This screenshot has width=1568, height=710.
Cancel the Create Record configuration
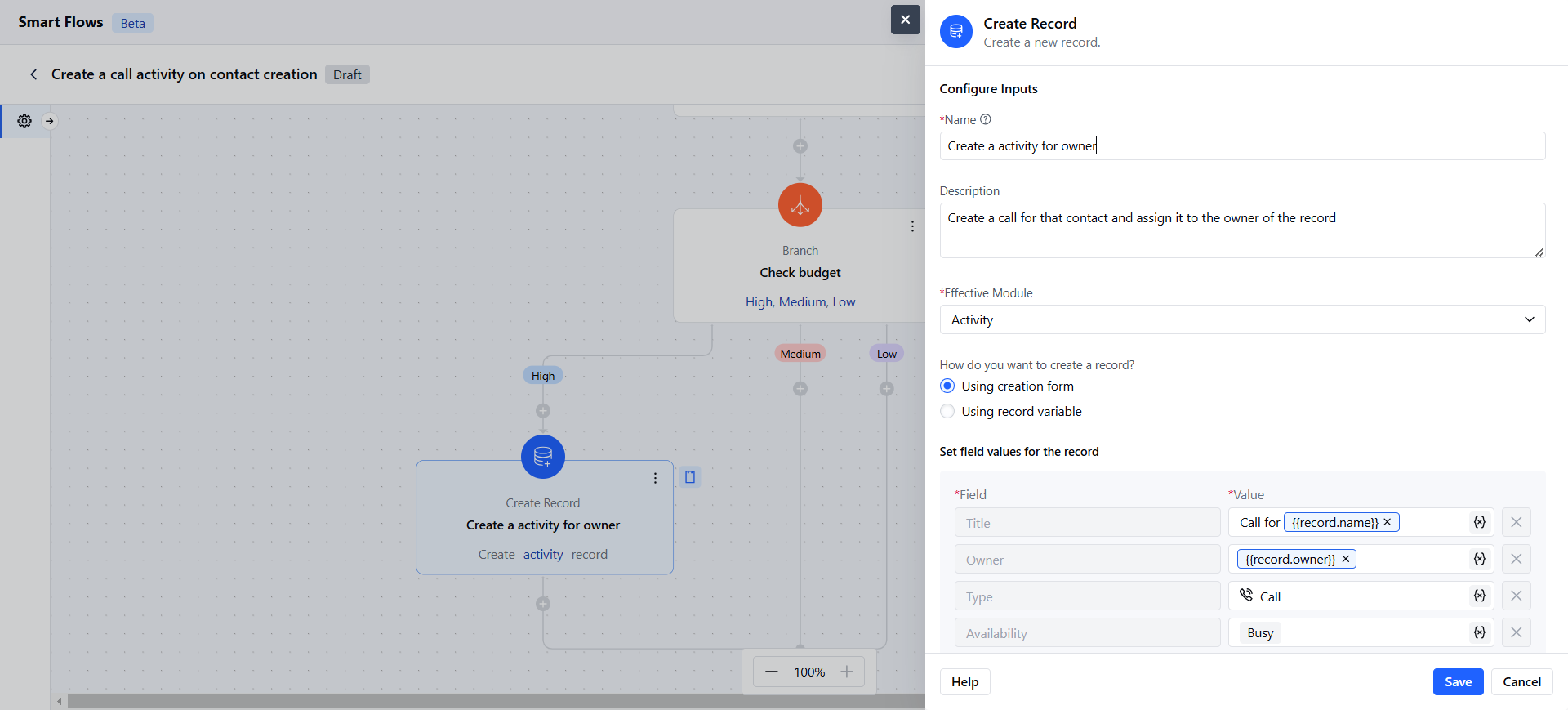point(1521,682)
